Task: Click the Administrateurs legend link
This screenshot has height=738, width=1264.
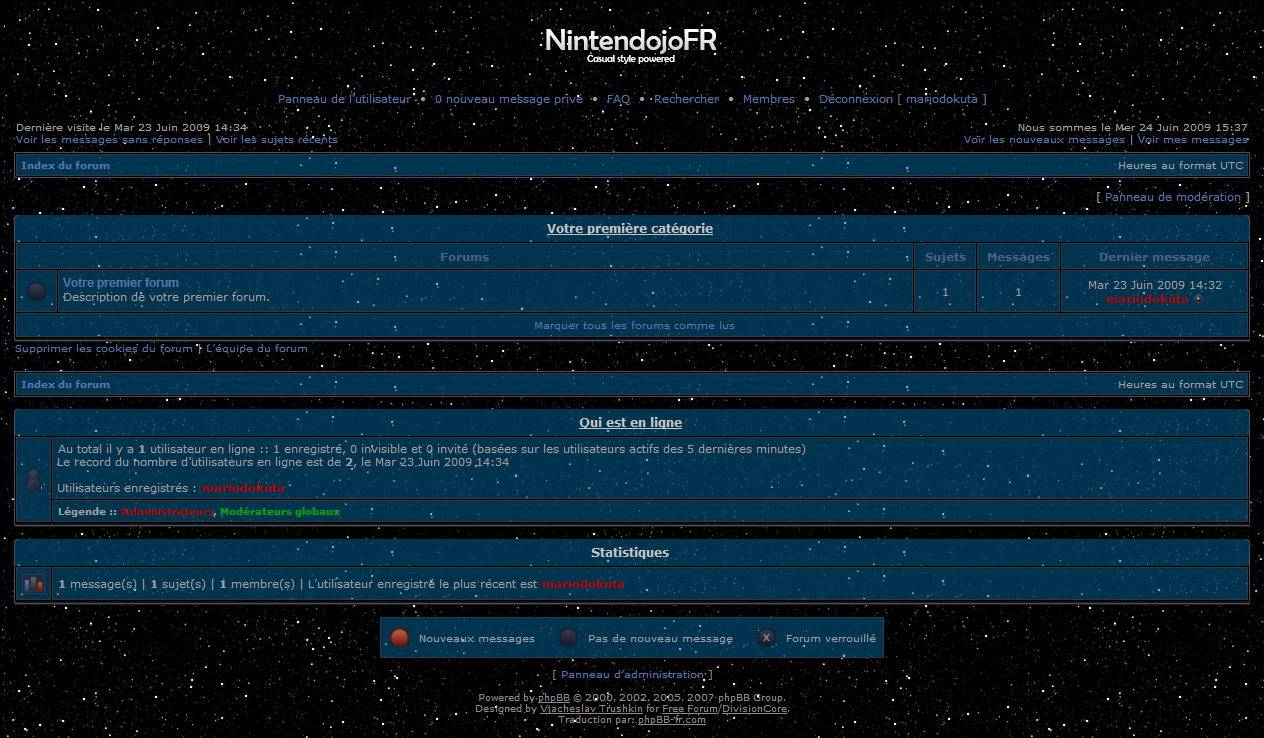Action: tap(168, 511)
